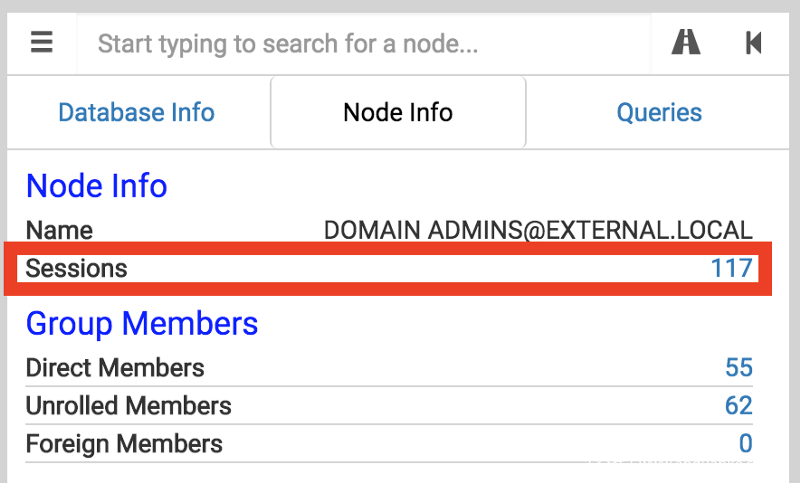Show the Unrolled Members count 62
This screenshot has height=483, width=800.
point(738,405)
